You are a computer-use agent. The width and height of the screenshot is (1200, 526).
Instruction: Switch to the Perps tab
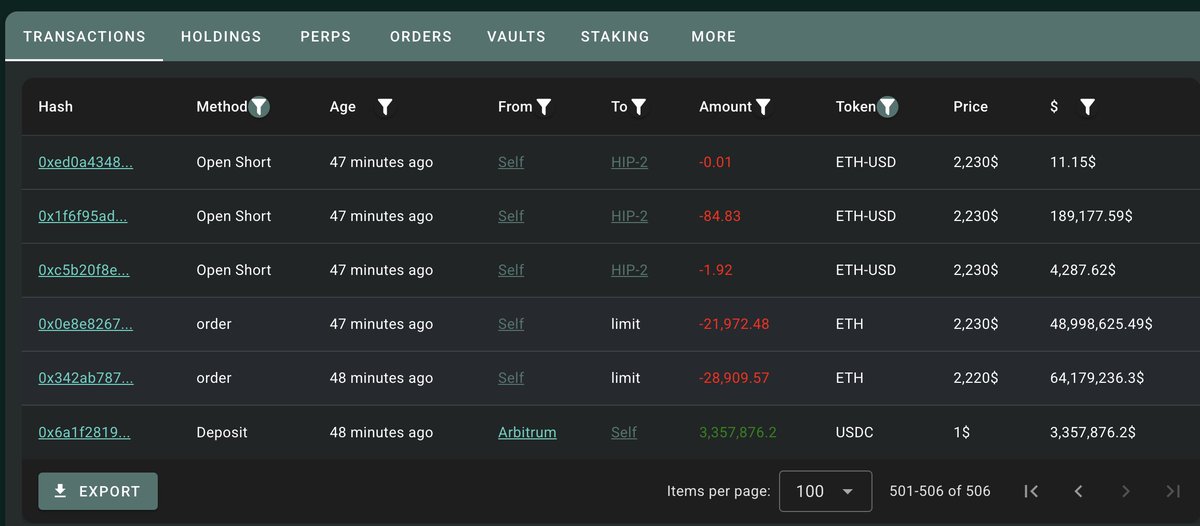point(325,37)
